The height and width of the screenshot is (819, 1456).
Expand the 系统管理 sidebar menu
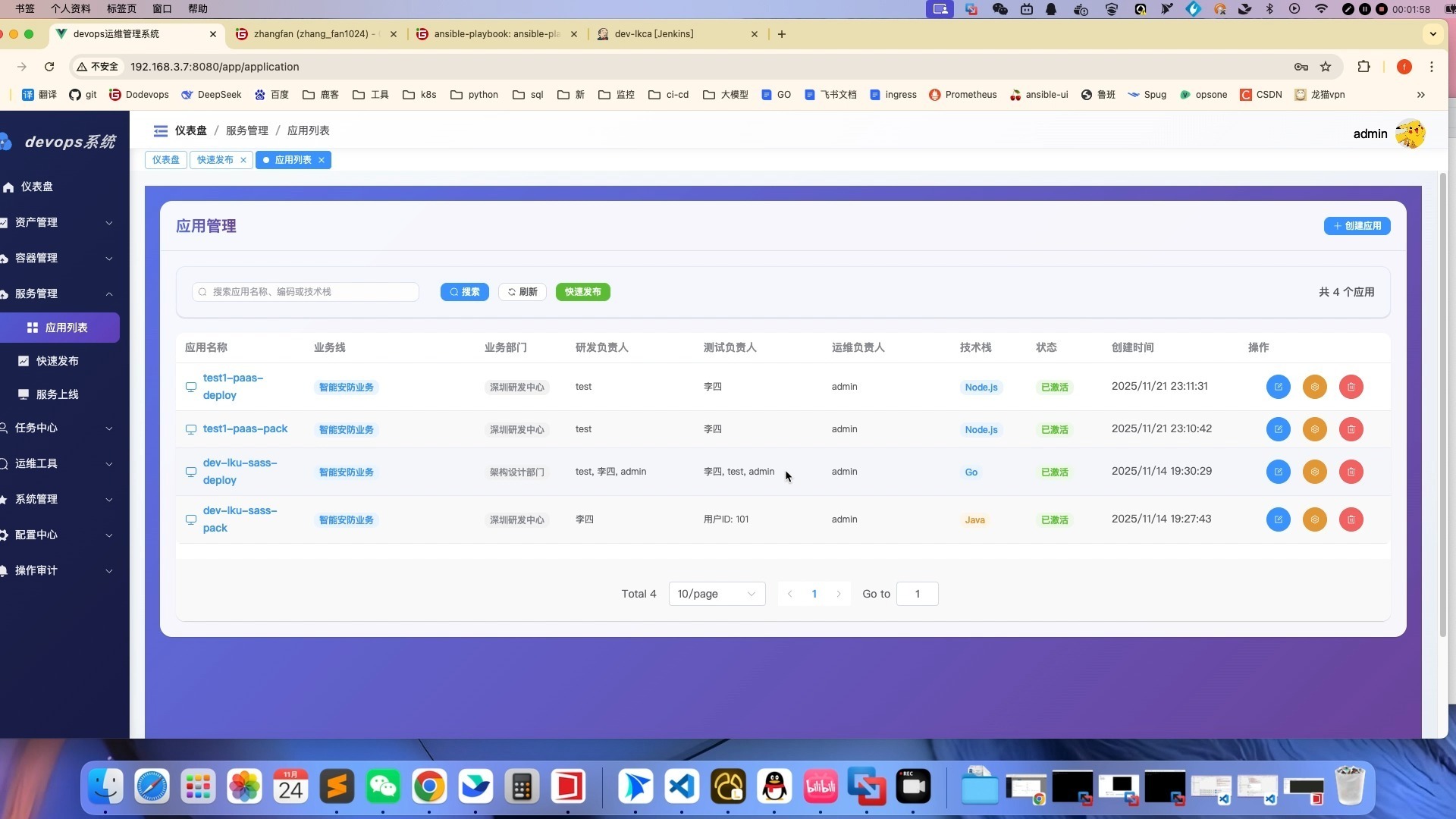60,499
